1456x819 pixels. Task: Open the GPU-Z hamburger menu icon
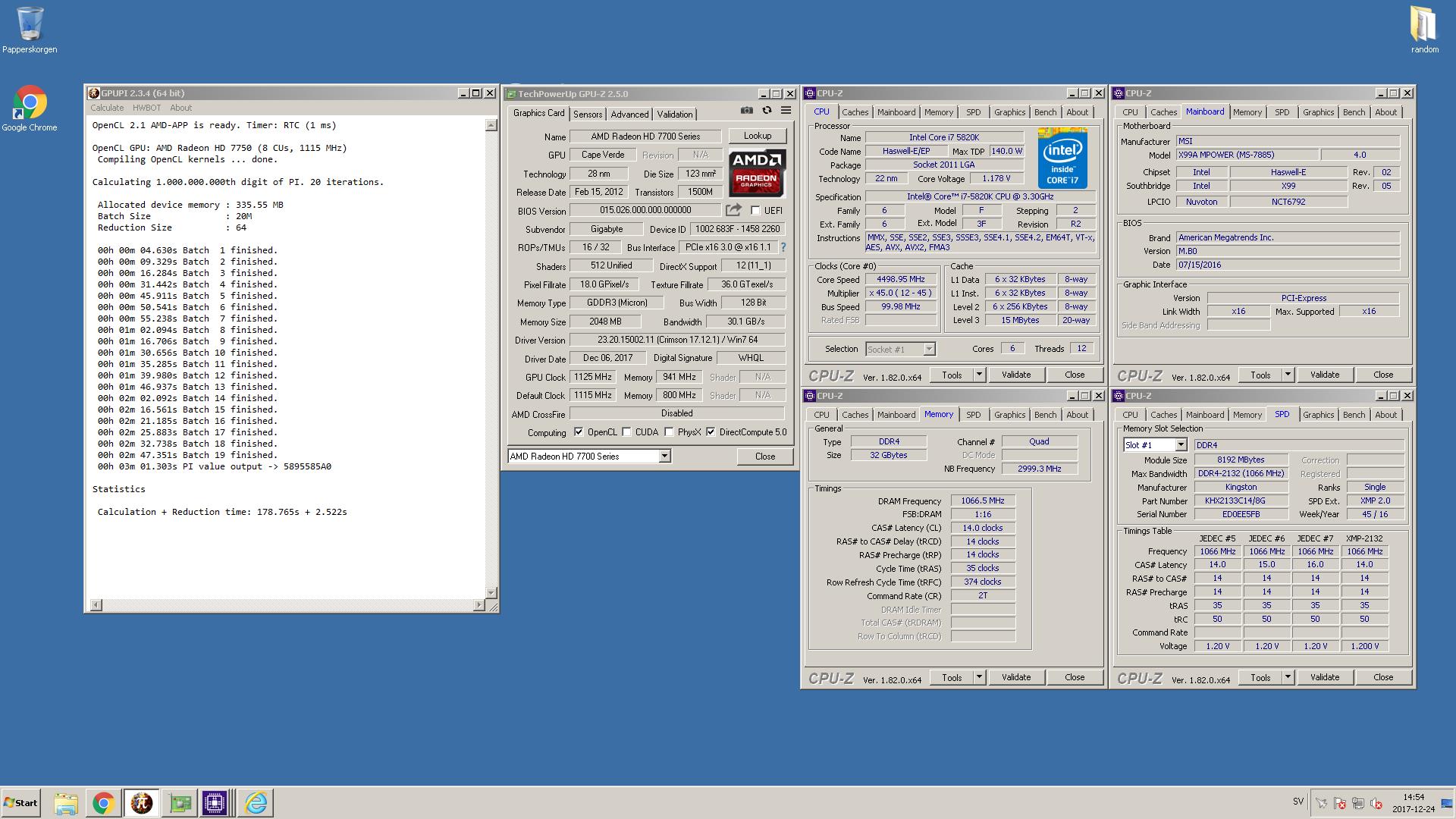pos(786,111)
